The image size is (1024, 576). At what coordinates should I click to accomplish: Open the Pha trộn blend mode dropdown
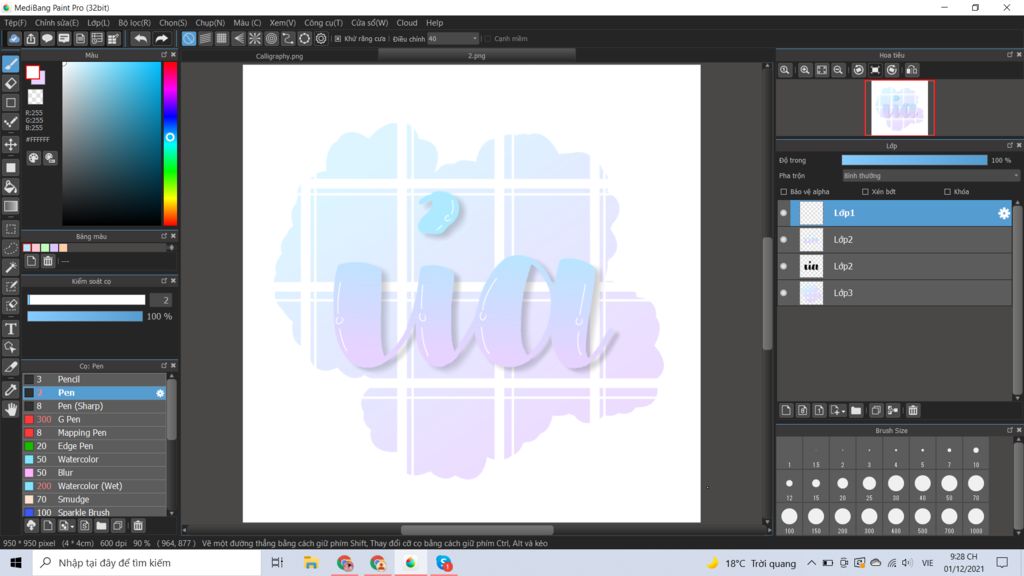tap(930, 176)
